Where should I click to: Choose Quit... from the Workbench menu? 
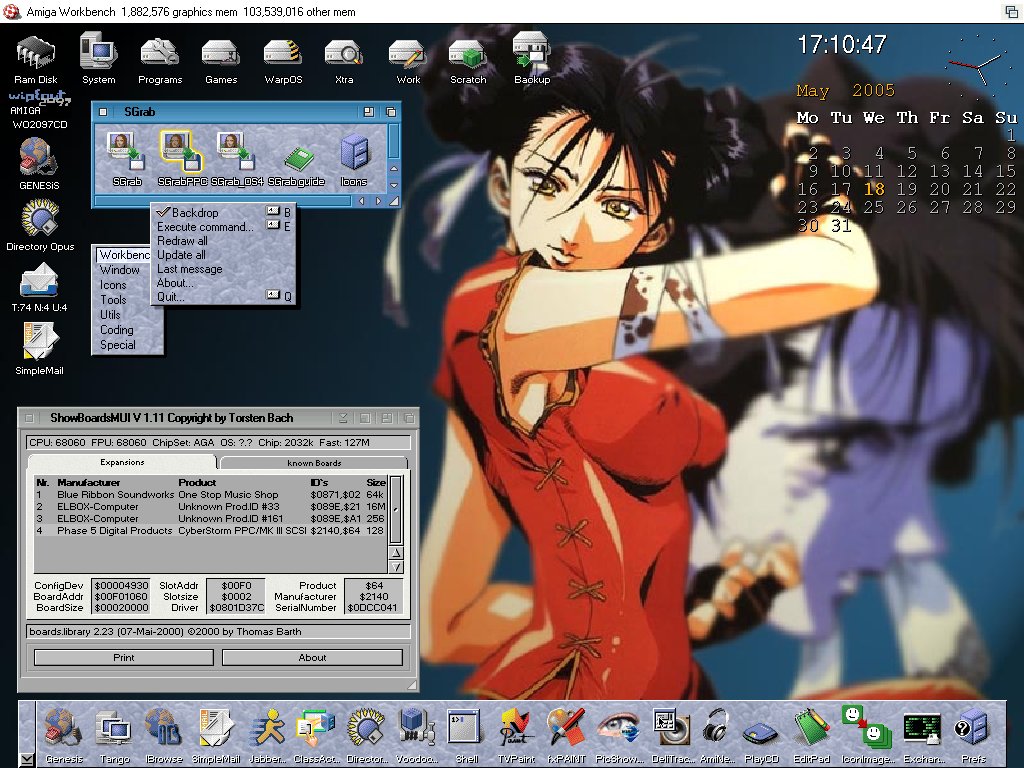click(x=223, y=296)
